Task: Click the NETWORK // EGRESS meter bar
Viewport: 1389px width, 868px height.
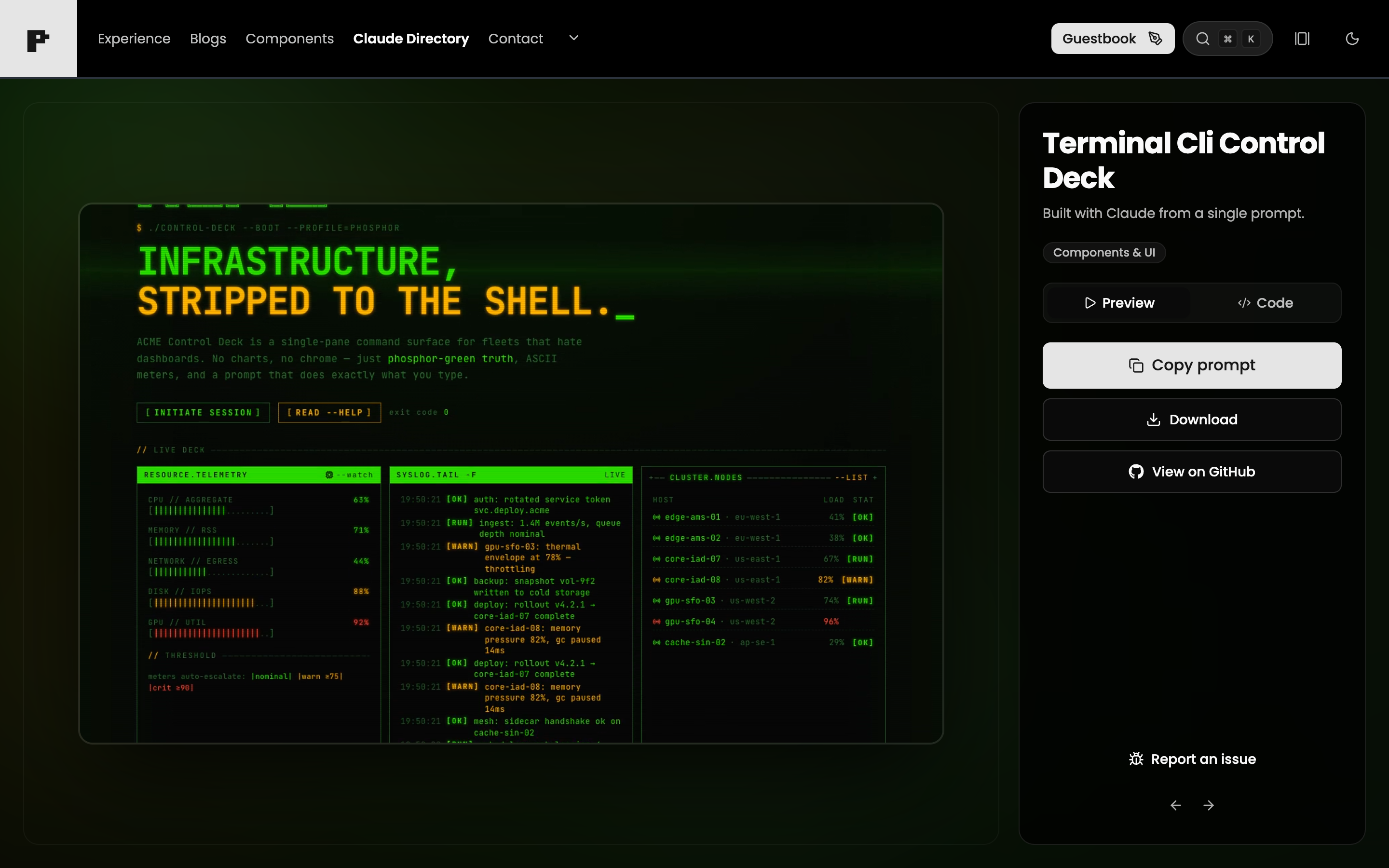Action: tap(211, 572)
